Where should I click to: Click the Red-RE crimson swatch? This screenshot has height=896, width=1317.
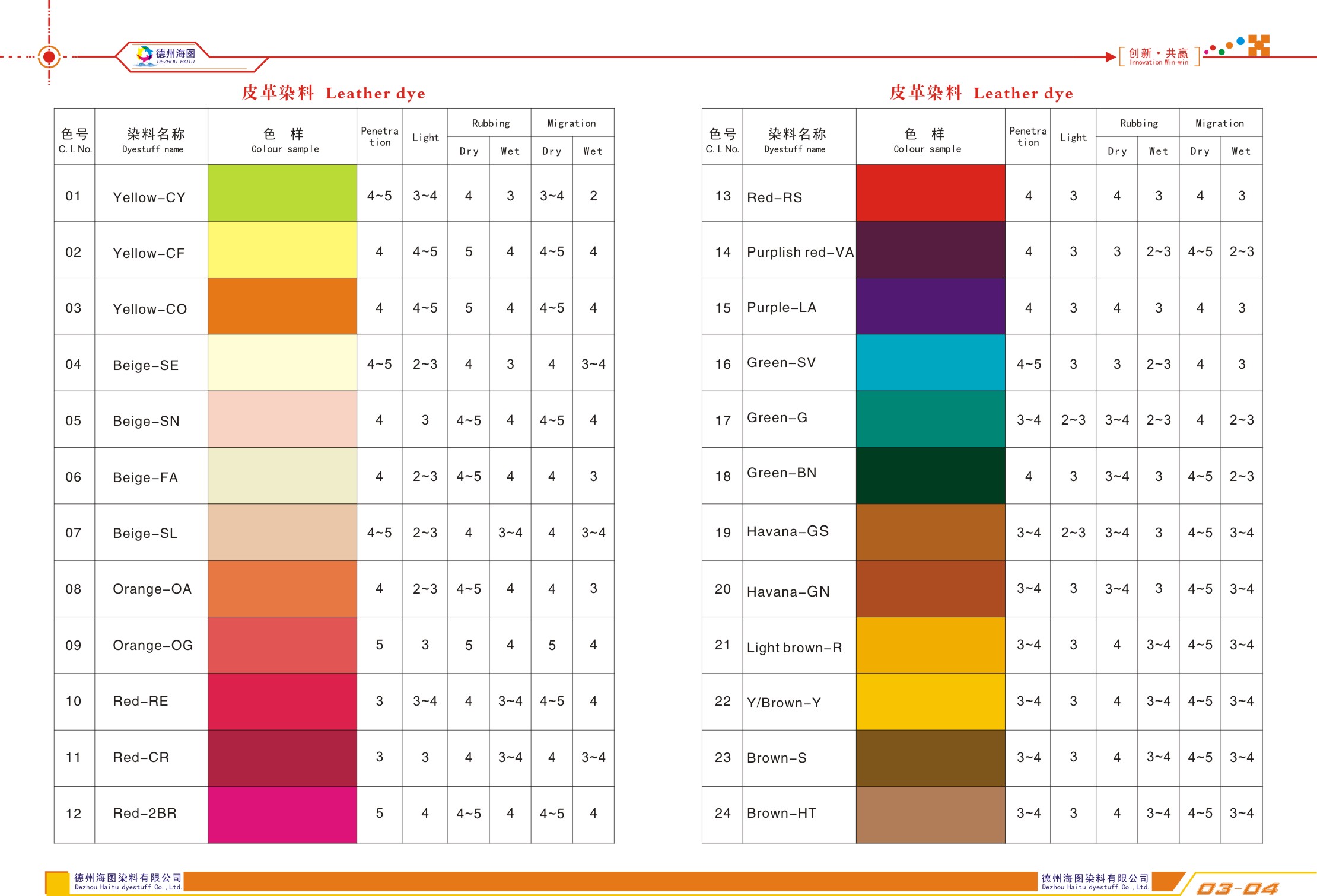tap(282, 701)
